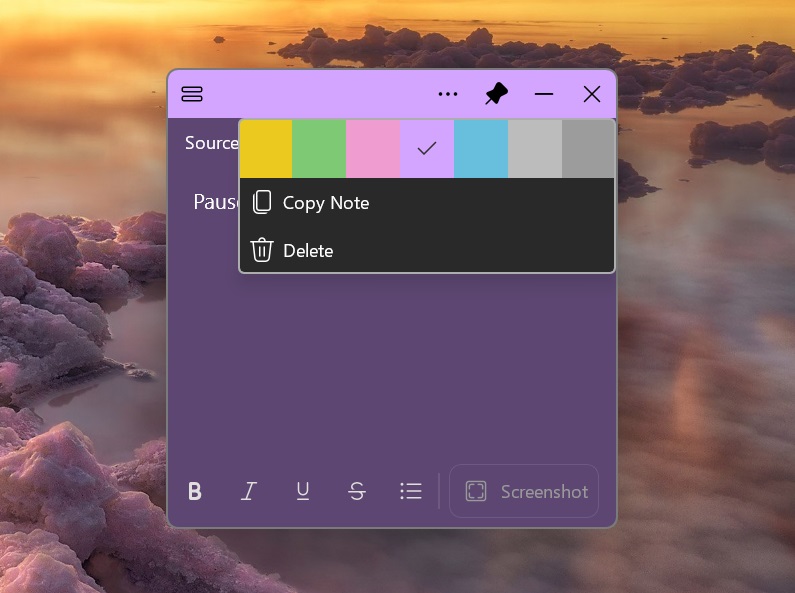
Task: Click the 'Source' text in note
Action: tap(211, 143)
